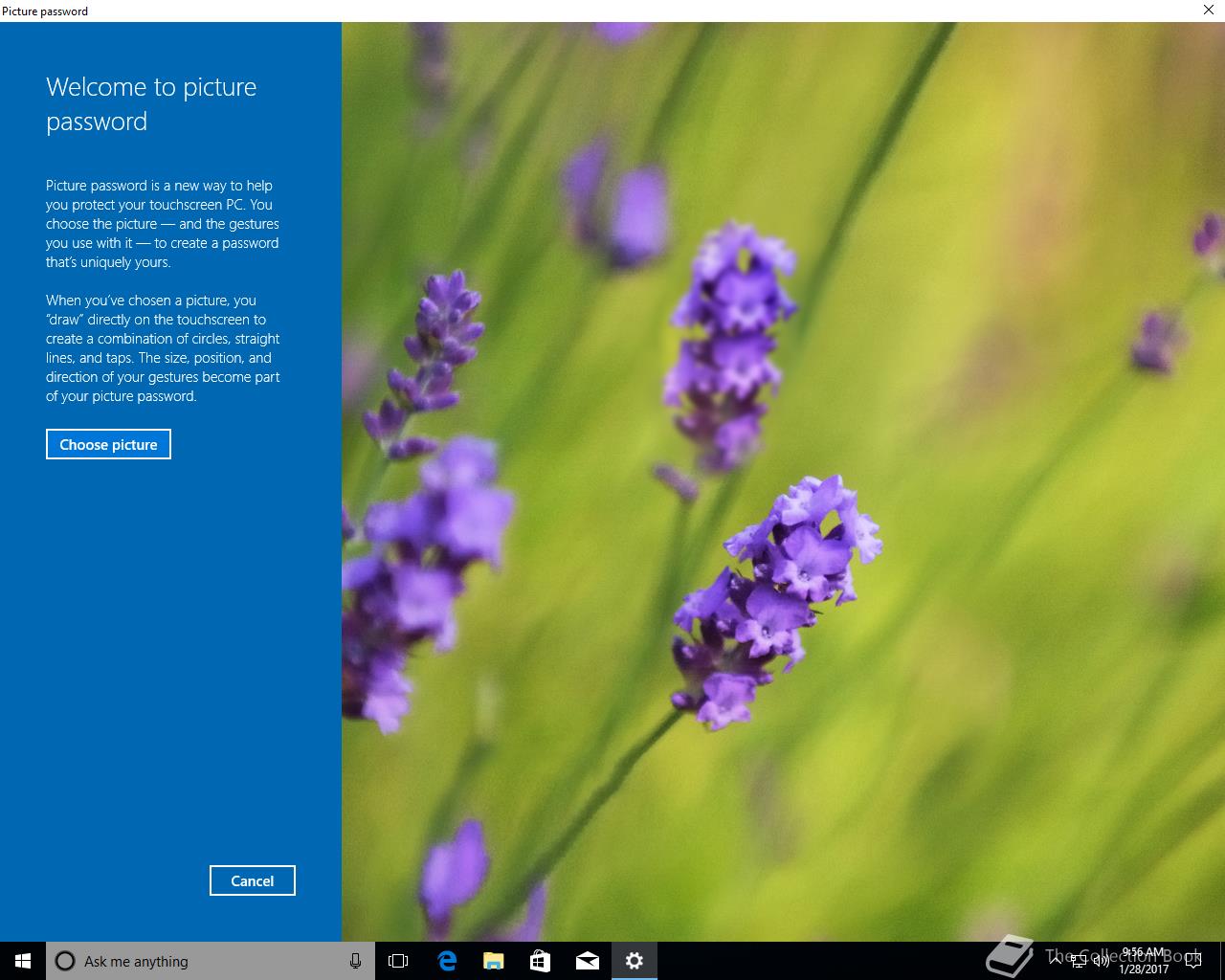Viewport: 1225px width, 980px height.
Task: Open the Mail app from taskbar
Action: 587,961
